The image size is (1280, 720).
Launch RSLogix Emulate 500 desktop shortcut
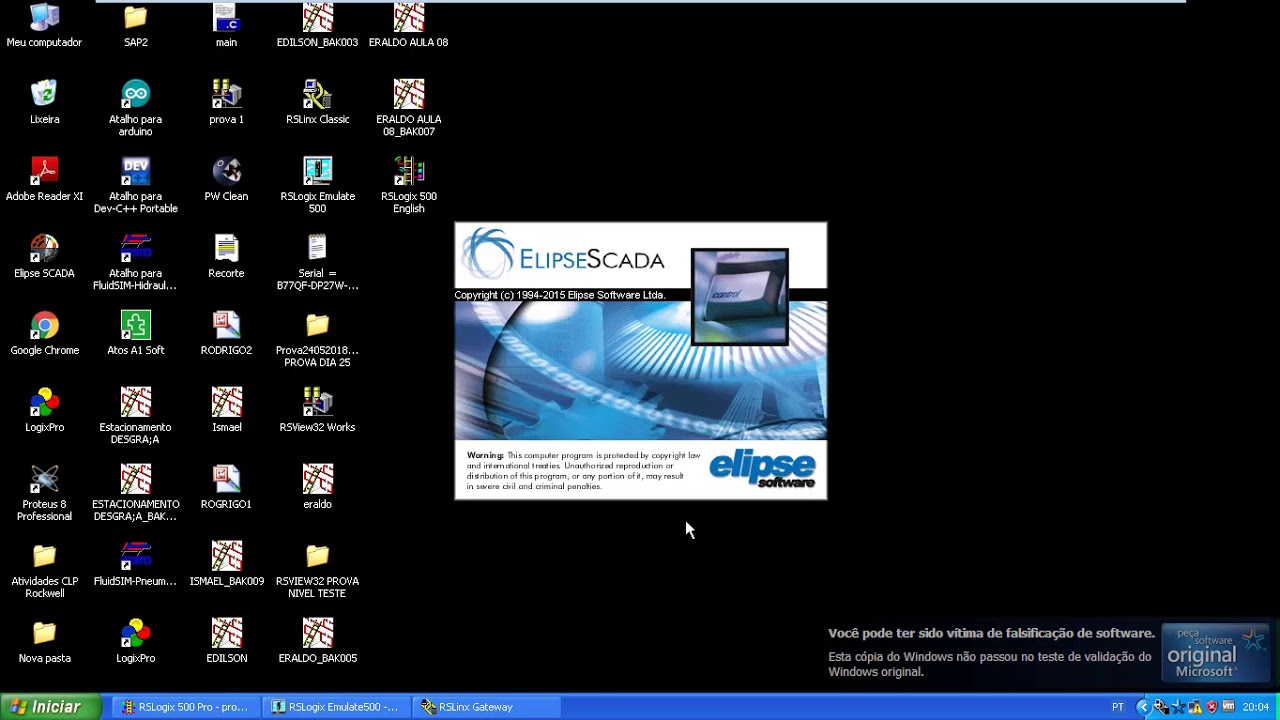point(318,185)
